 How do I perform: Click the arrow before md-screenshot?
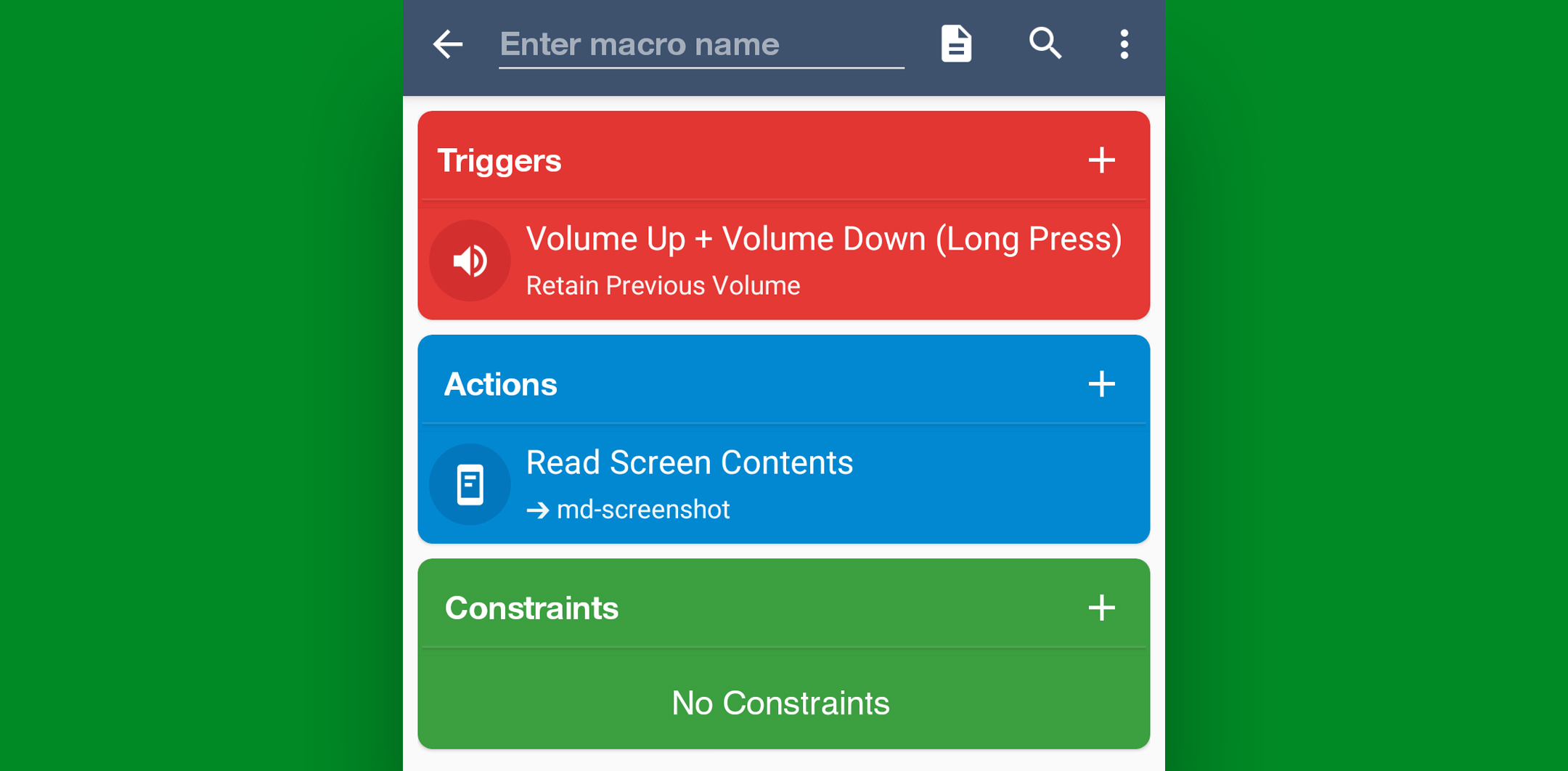[537, 510]
